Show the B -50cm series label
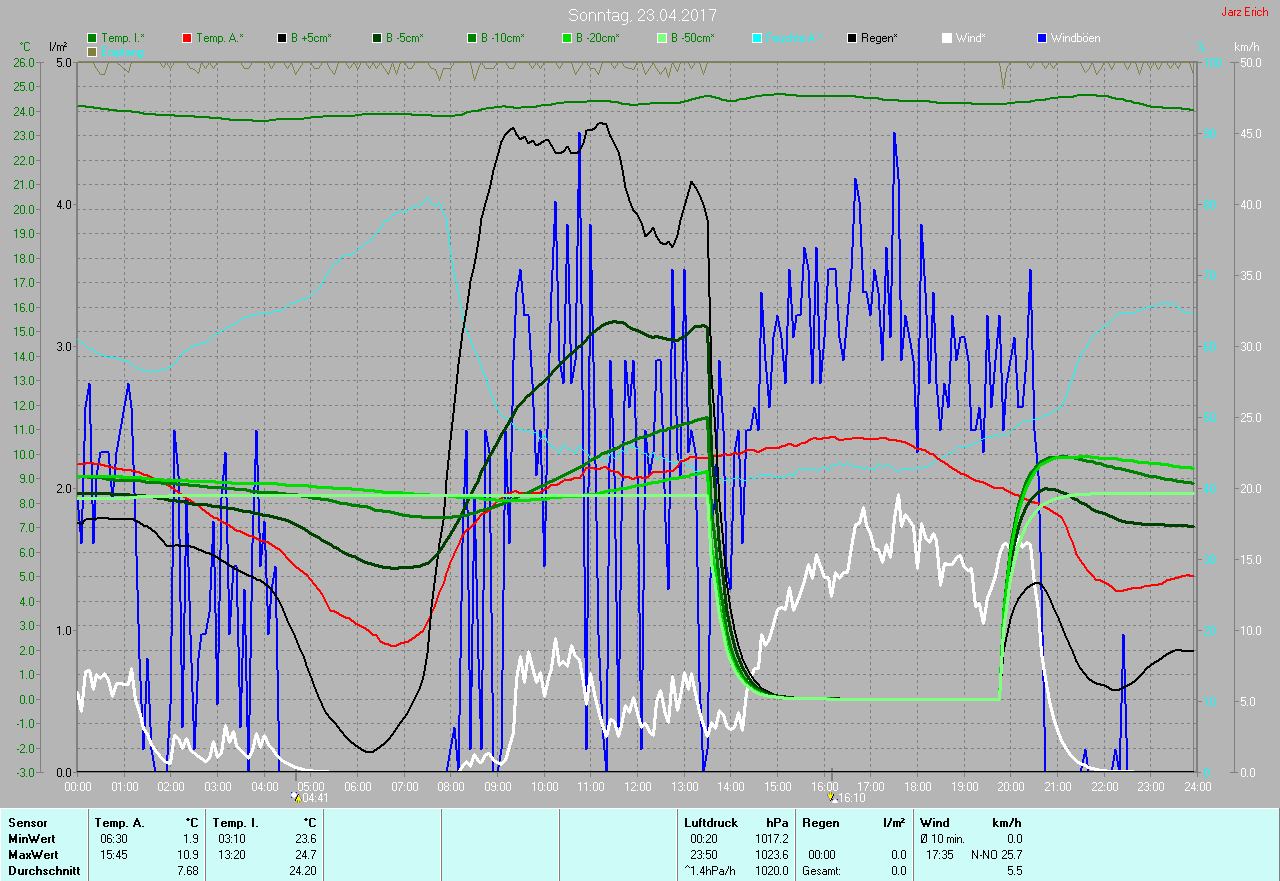The height and width of the screenshot is (881, 1280). tap(692, 38)
